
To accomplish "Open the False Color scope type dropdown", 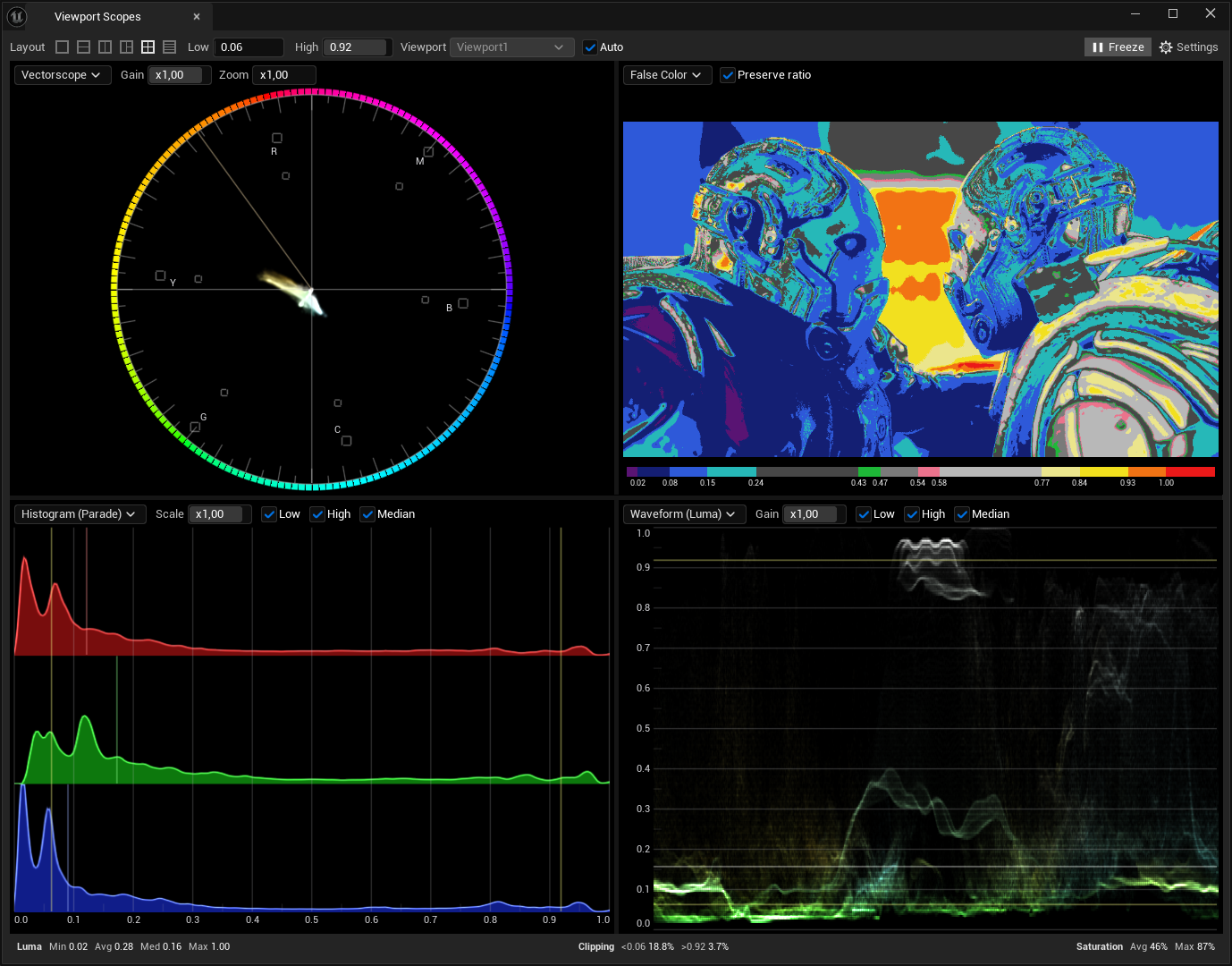I will coord(667,75).
